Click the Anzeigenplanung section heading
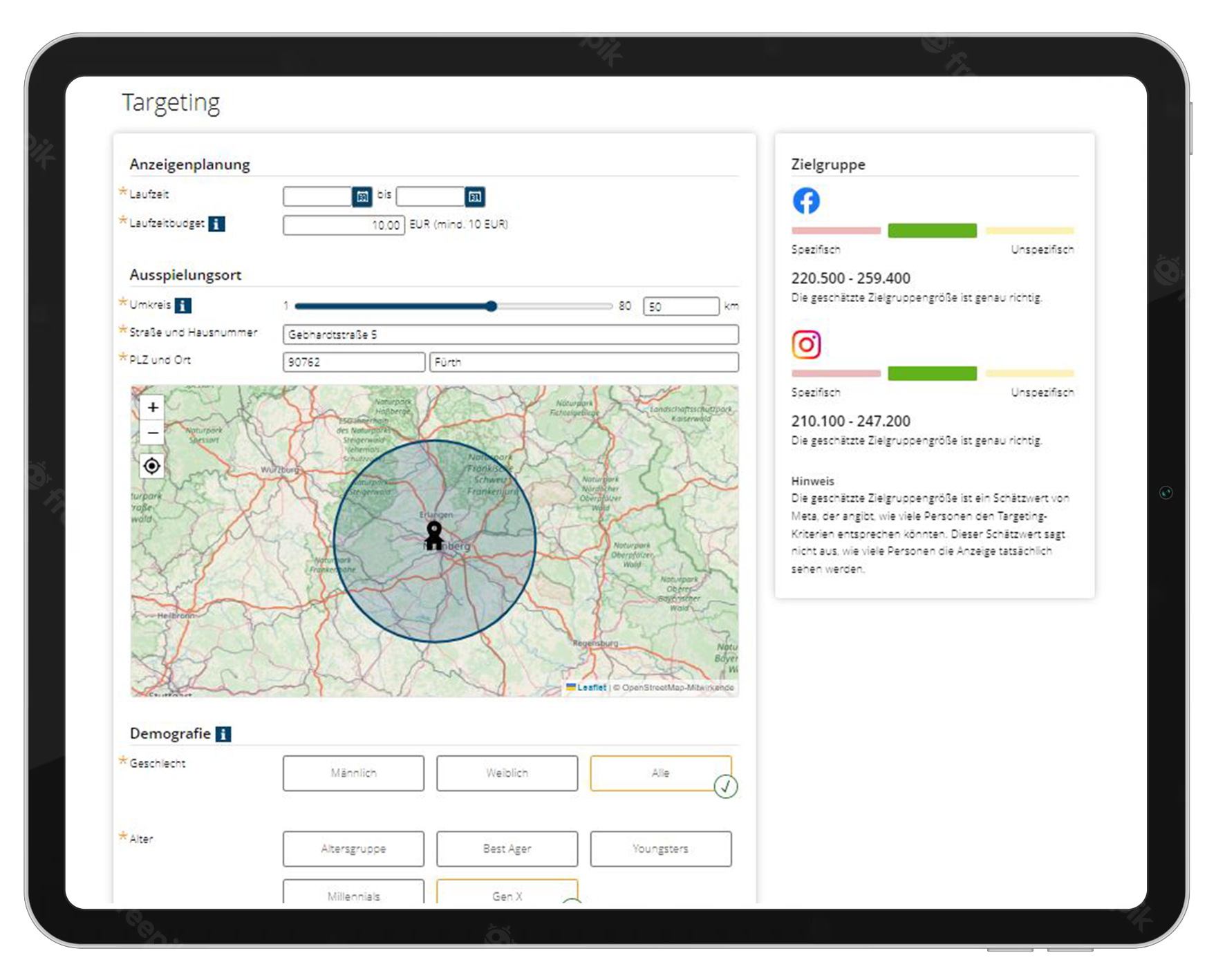Screen dimensions: 1225x980 tap(189, 164)
